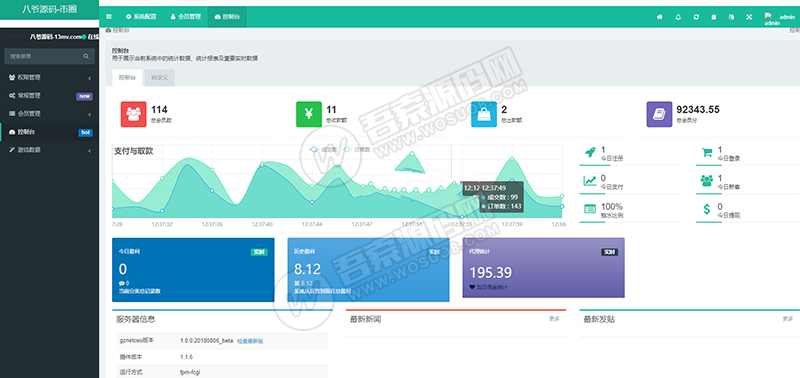
Task: Click 更多 link in 最新新闻 panel
Action: tap(554, 318)
